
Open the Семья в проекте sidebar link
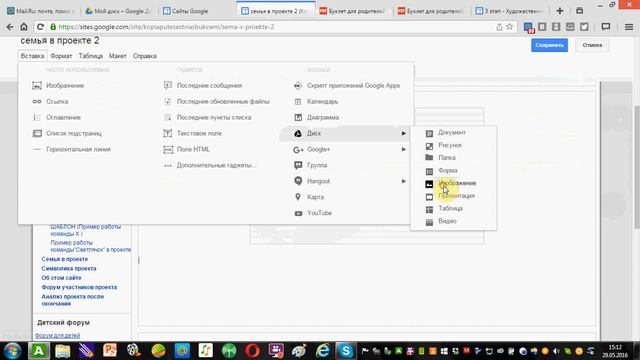point(64,259)
